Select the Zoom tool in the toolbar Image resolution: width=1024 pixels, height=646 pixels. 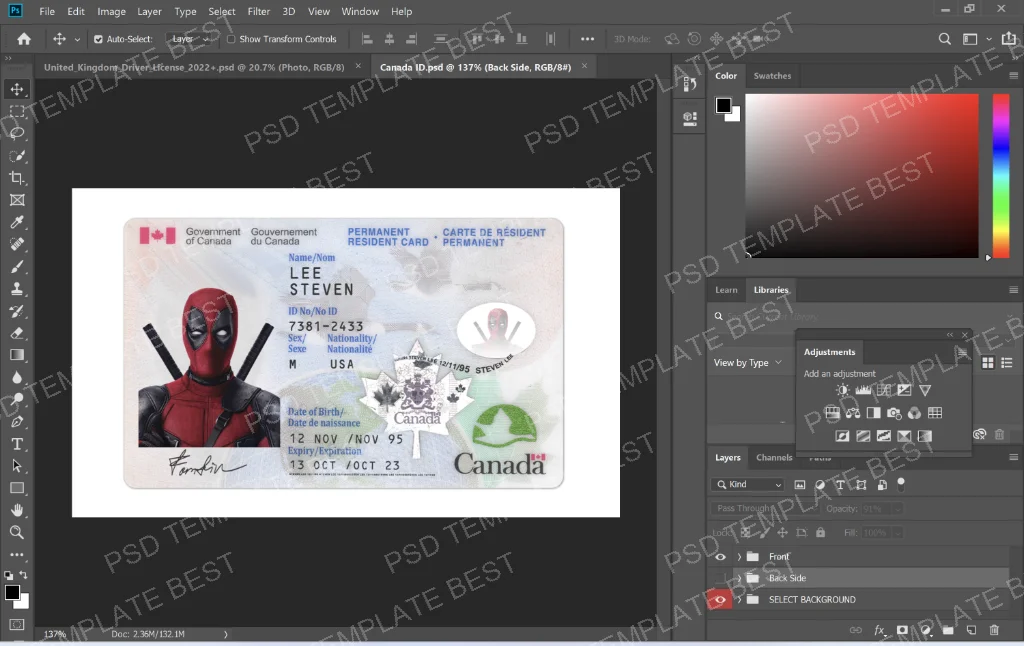pyautogui.click(x=17, y=532)
